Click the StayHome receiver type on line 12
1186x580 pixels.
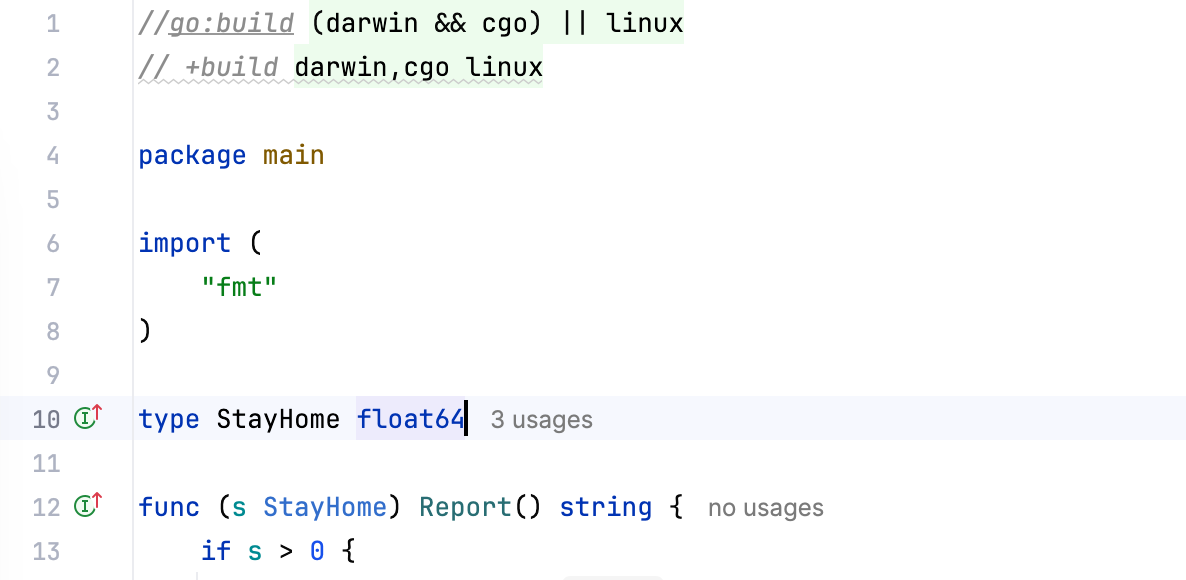pyautogui.click(x=325, y=507)
